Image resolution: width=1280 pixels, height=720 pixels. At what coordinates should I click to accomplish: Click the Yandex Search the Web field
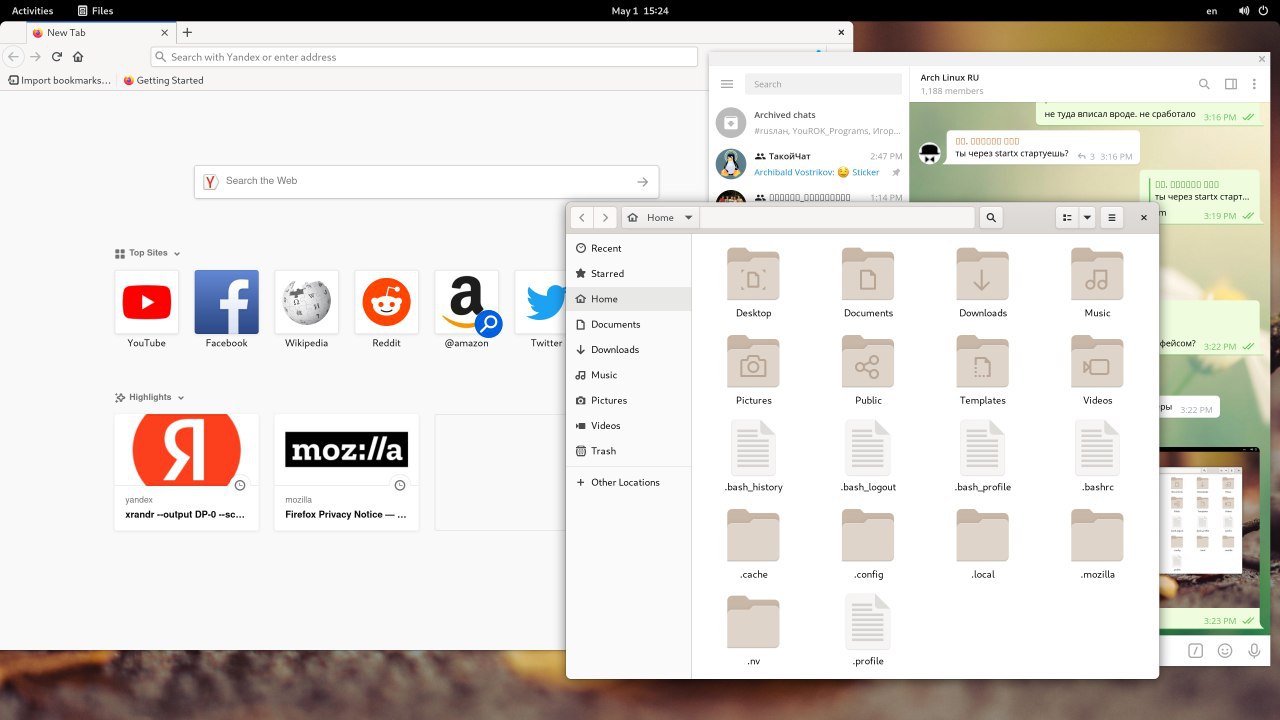point(426,181)
